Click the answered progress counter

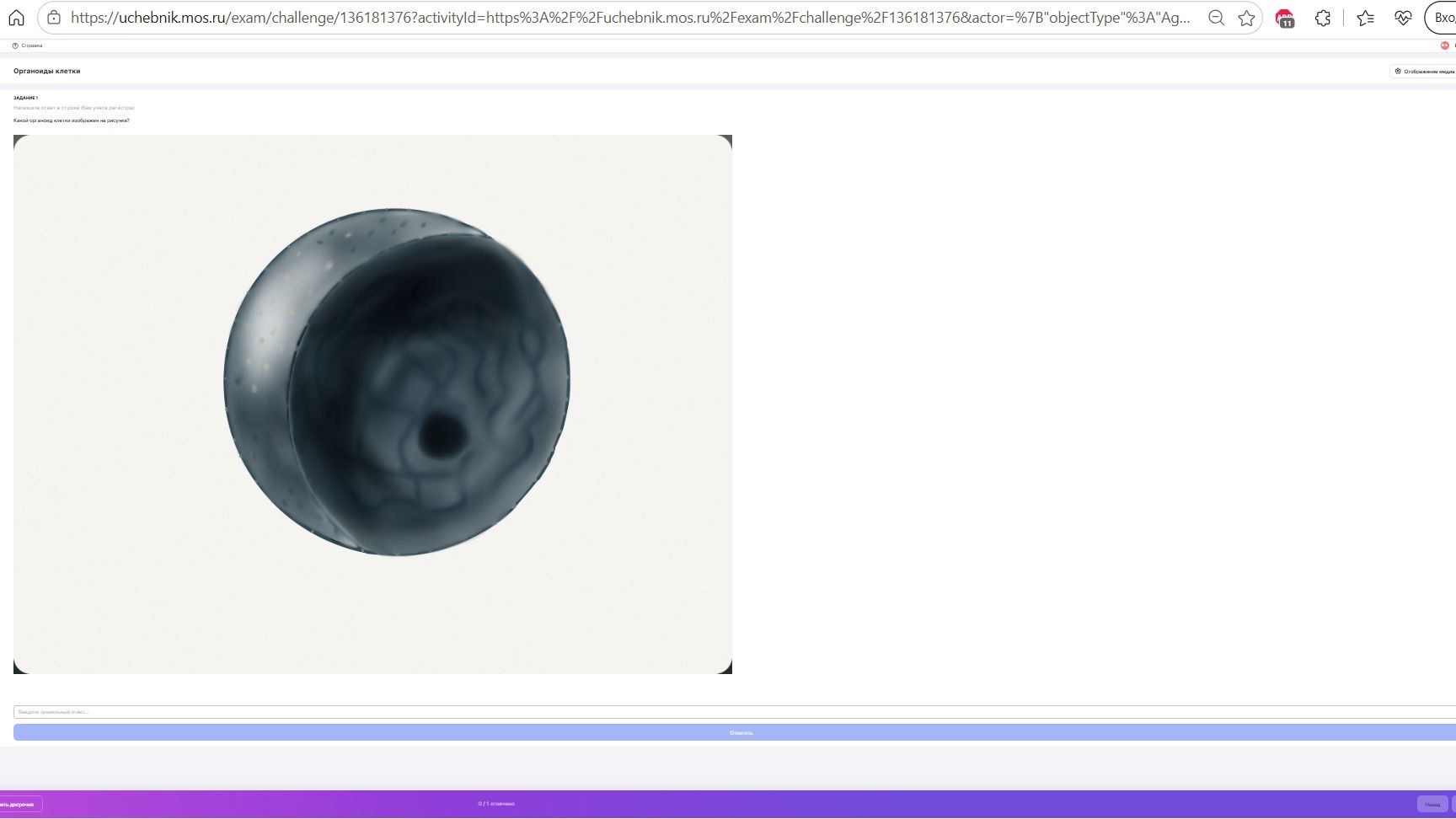pos(496,804)
